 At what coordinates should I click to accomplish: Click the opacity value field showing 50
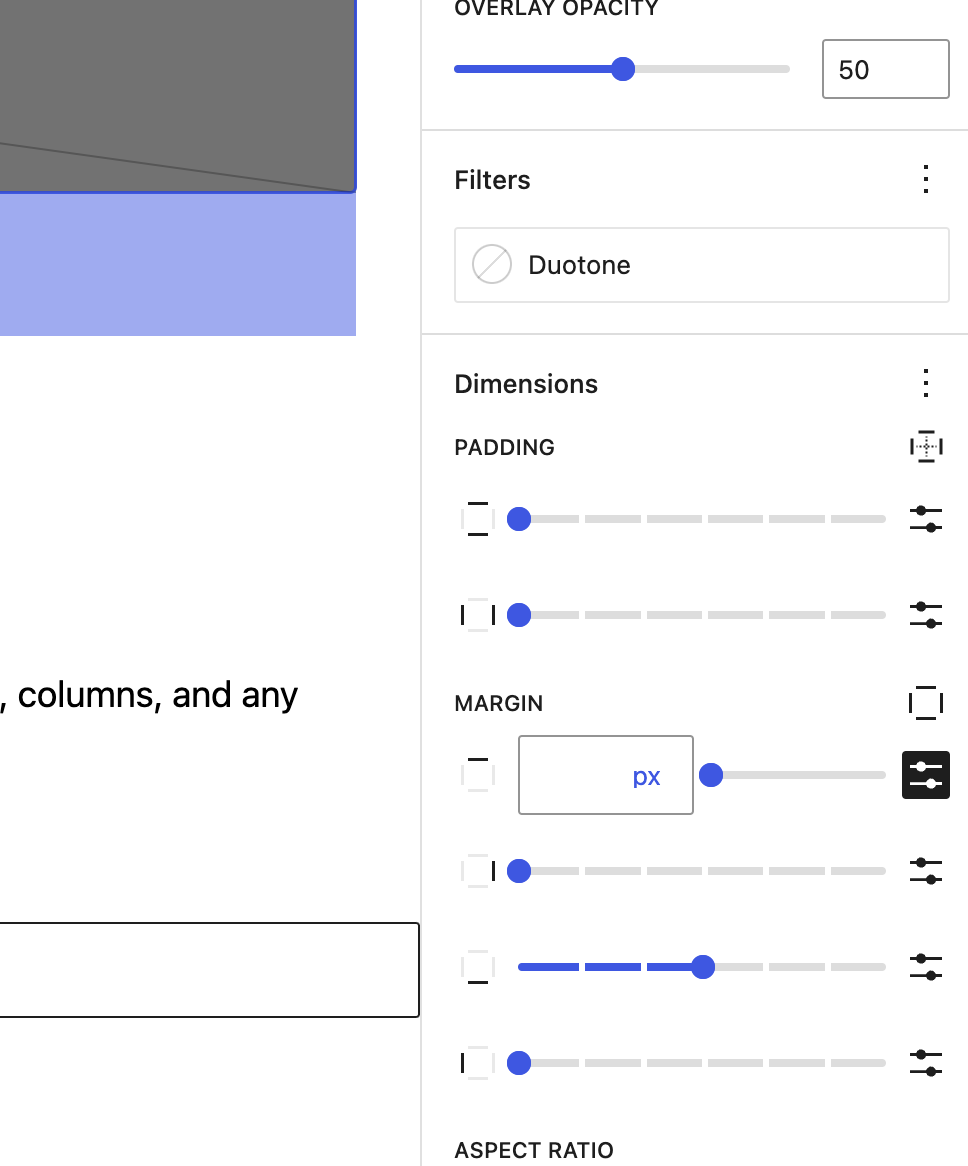pos(885,69)
